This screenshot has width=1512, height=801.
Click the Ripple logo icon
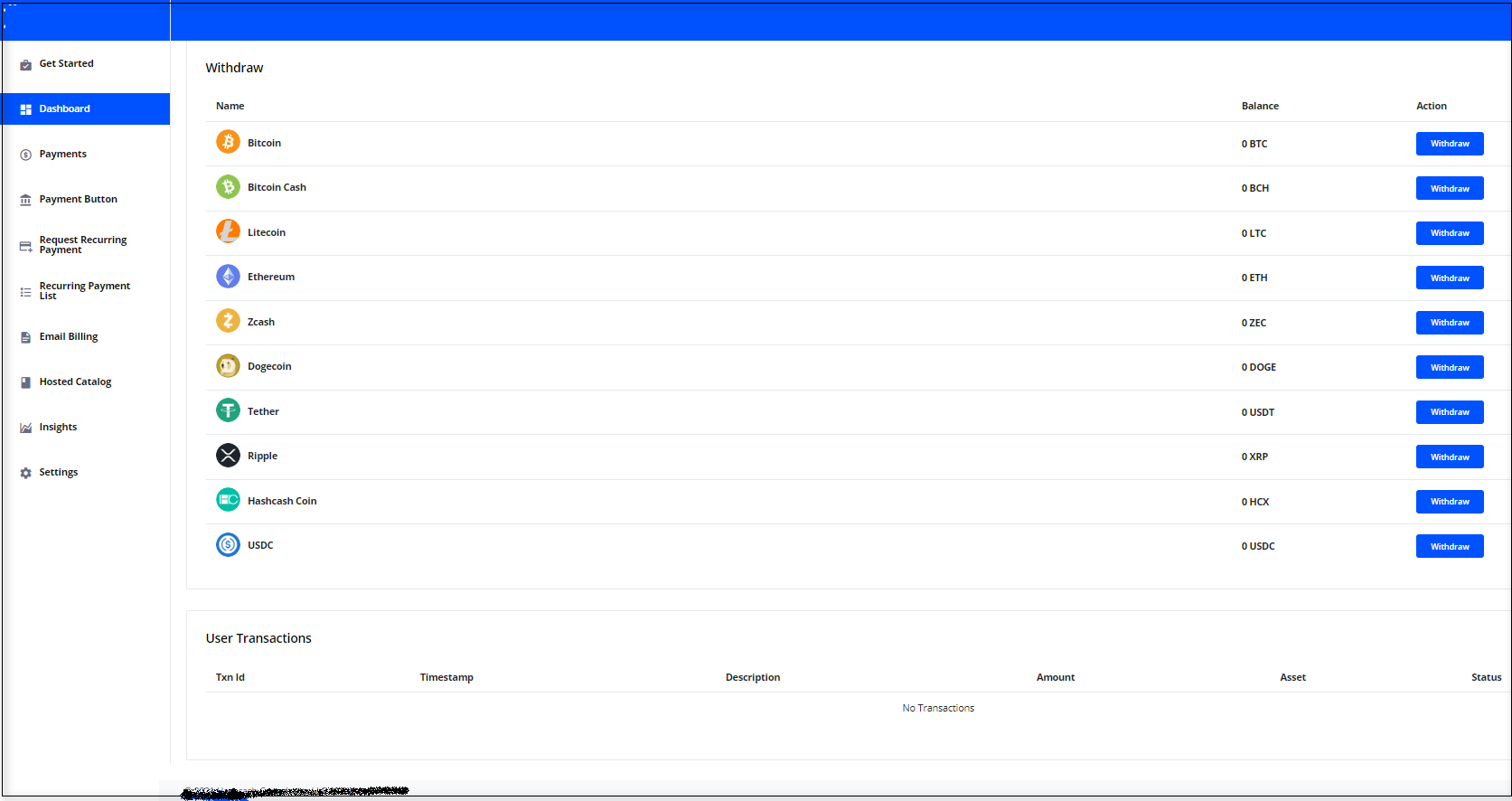point(228,456)
